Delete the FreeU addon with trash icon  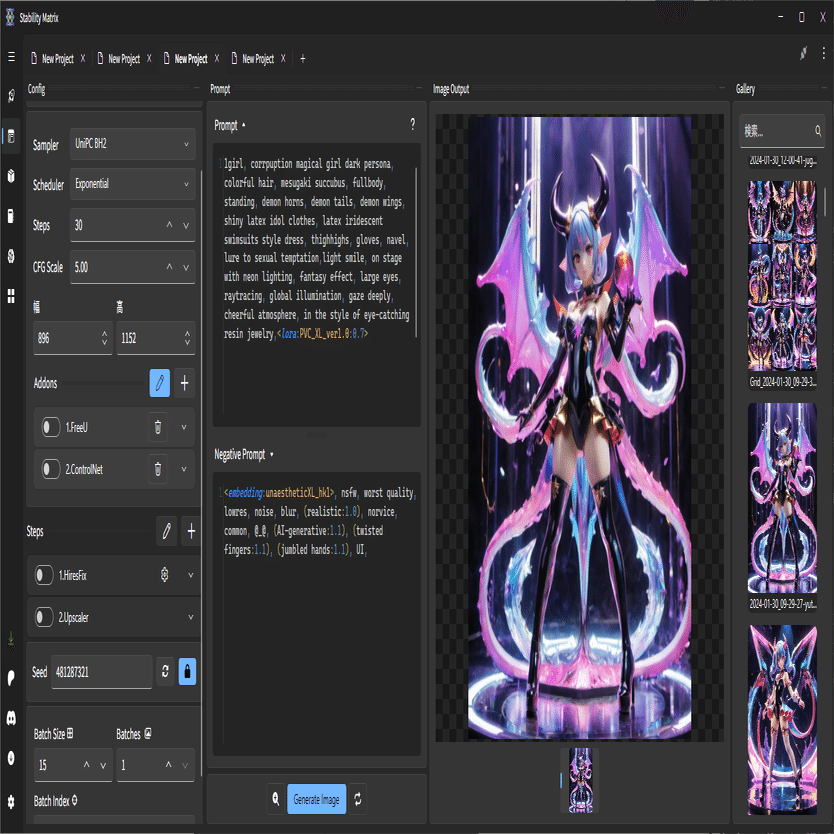(157, 428)
